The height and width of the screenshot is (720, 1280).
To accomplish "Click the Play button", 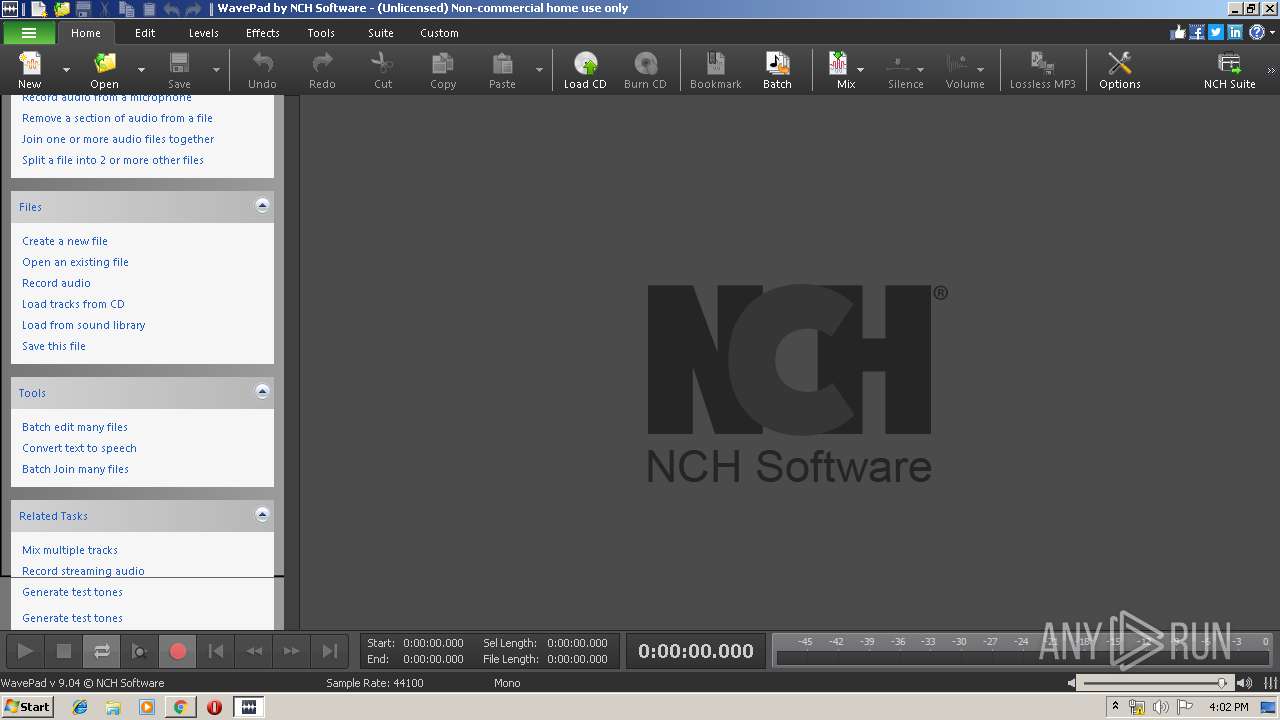I will [x=26, y=651].
